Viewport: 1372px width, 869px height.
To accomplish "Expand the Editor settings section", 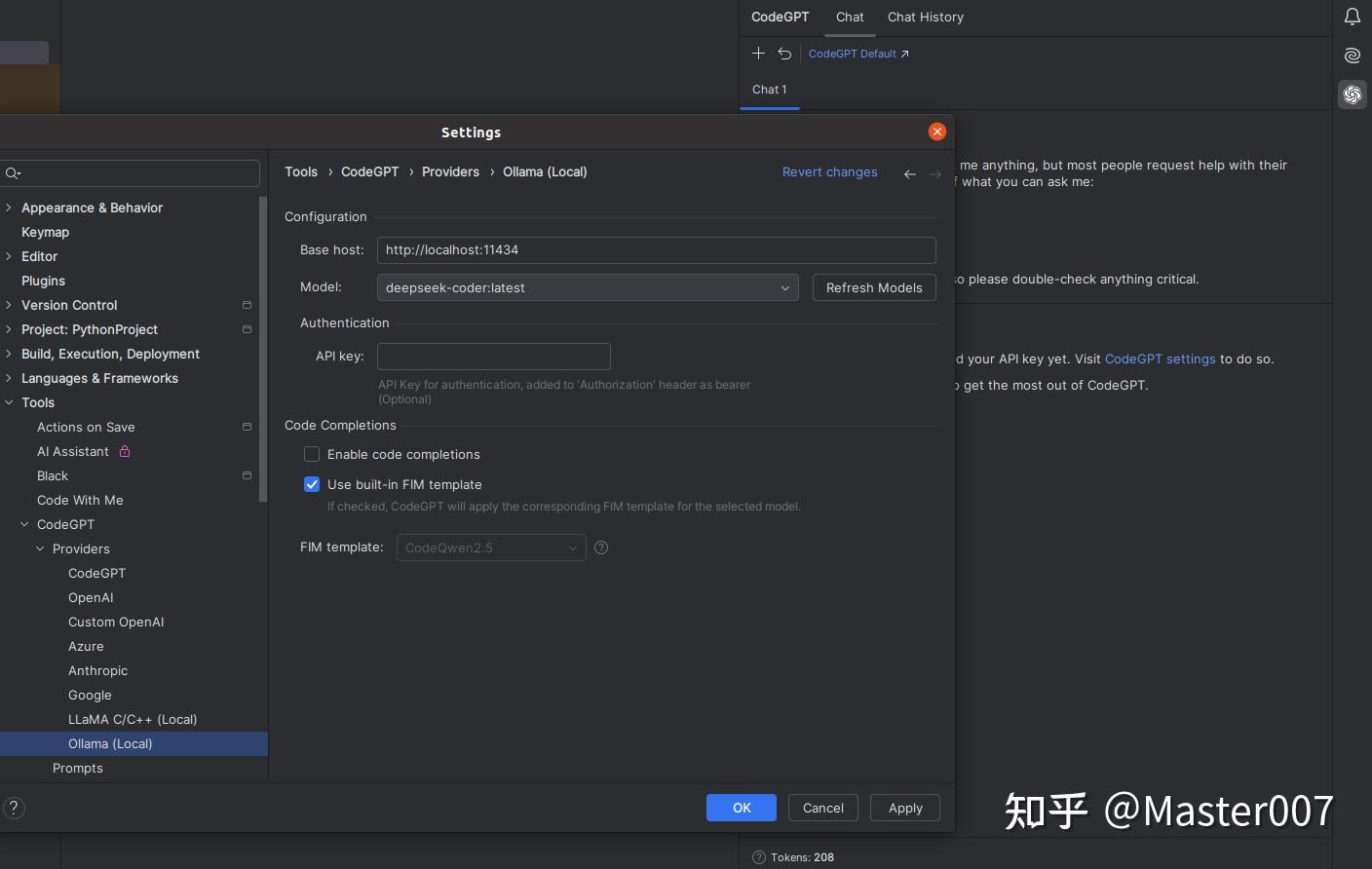I will click(x=9, y=256).
